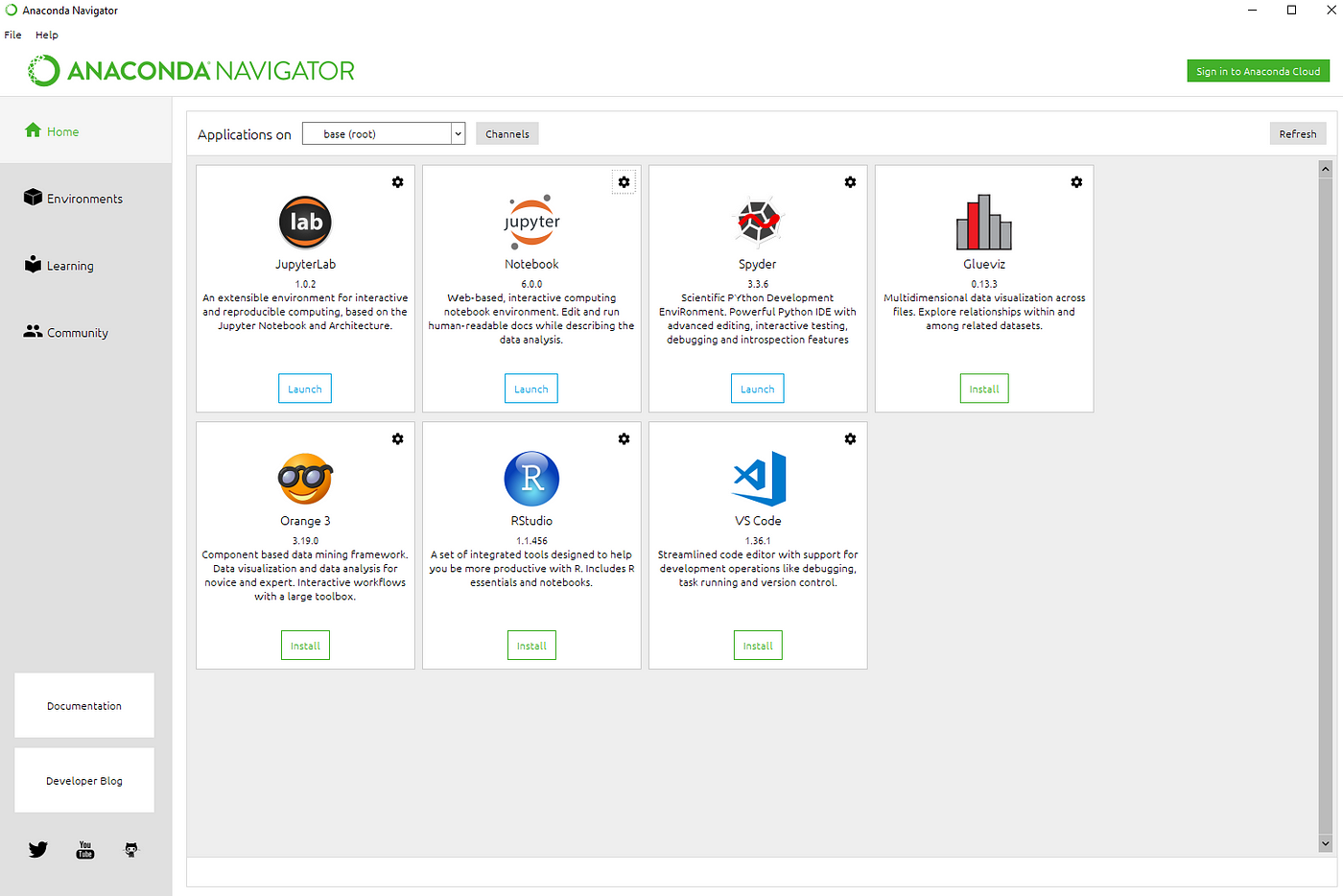Click scrollbar up arrow in applications pane

[1325, 169]
